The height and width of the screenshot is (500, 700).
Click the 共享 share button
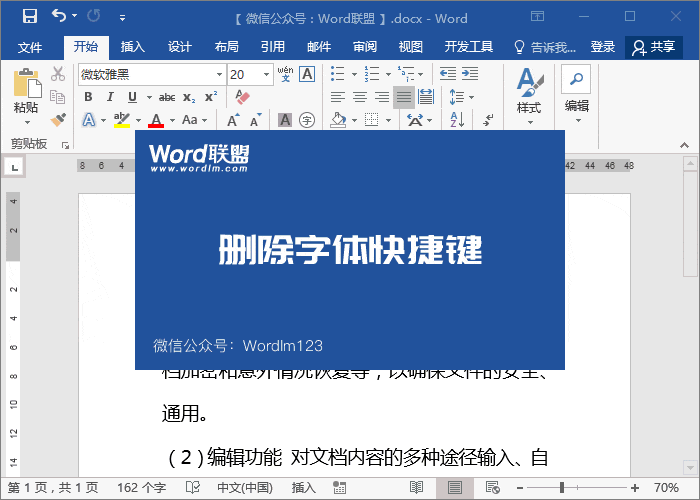click(x=654, y=47)
